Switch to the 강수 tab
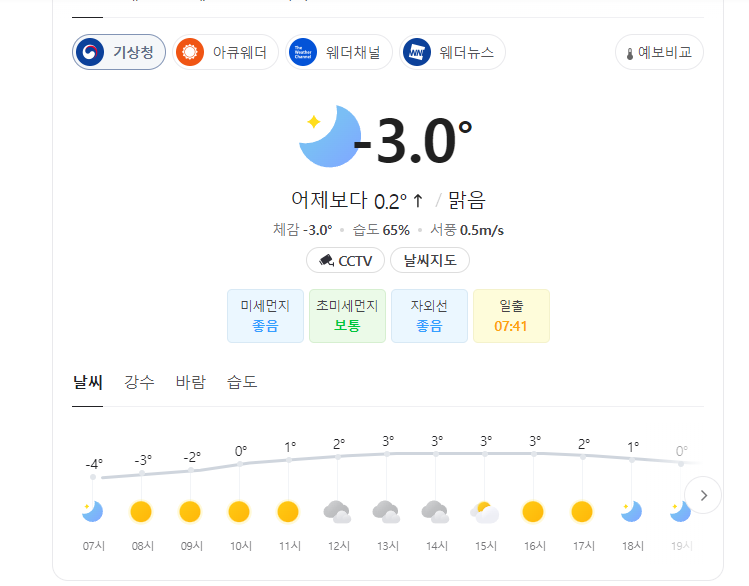The width and height of the screenshot is (749, 586). coord(139,382)
